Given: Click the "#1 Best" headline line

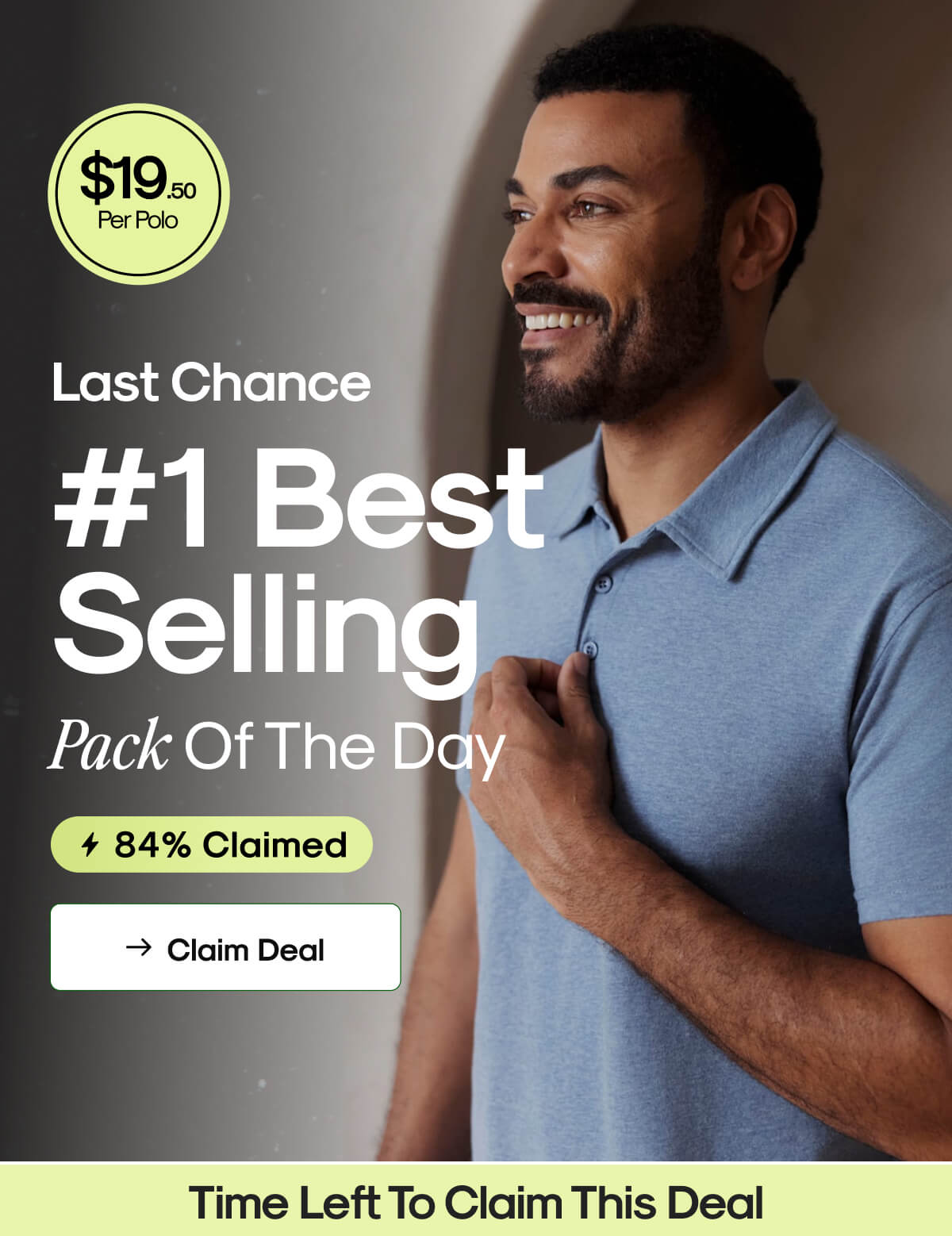Looking at the screenshot, I should pos(298,500).
